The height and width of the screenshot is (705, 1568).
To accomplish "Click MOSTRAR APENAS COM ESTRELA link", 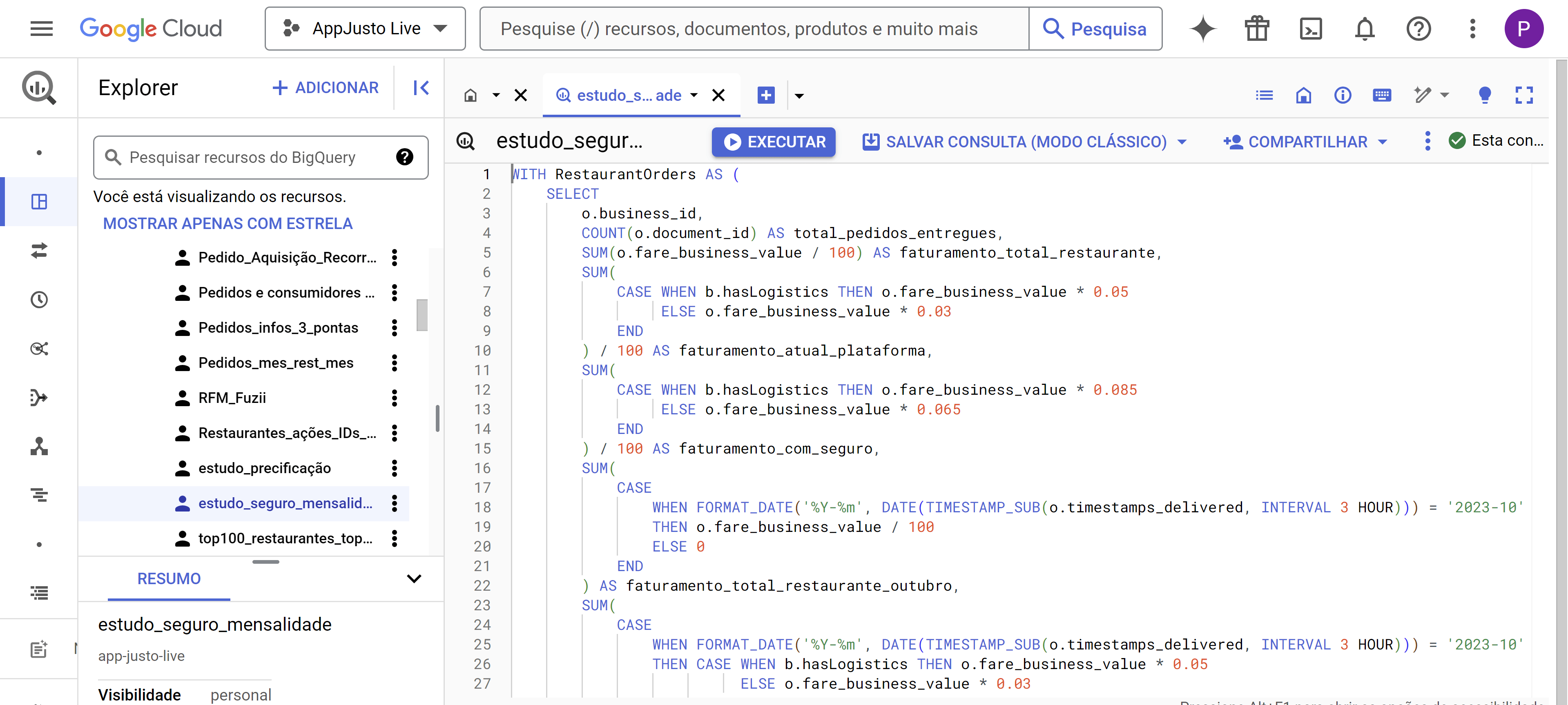I will click(228, 223).
